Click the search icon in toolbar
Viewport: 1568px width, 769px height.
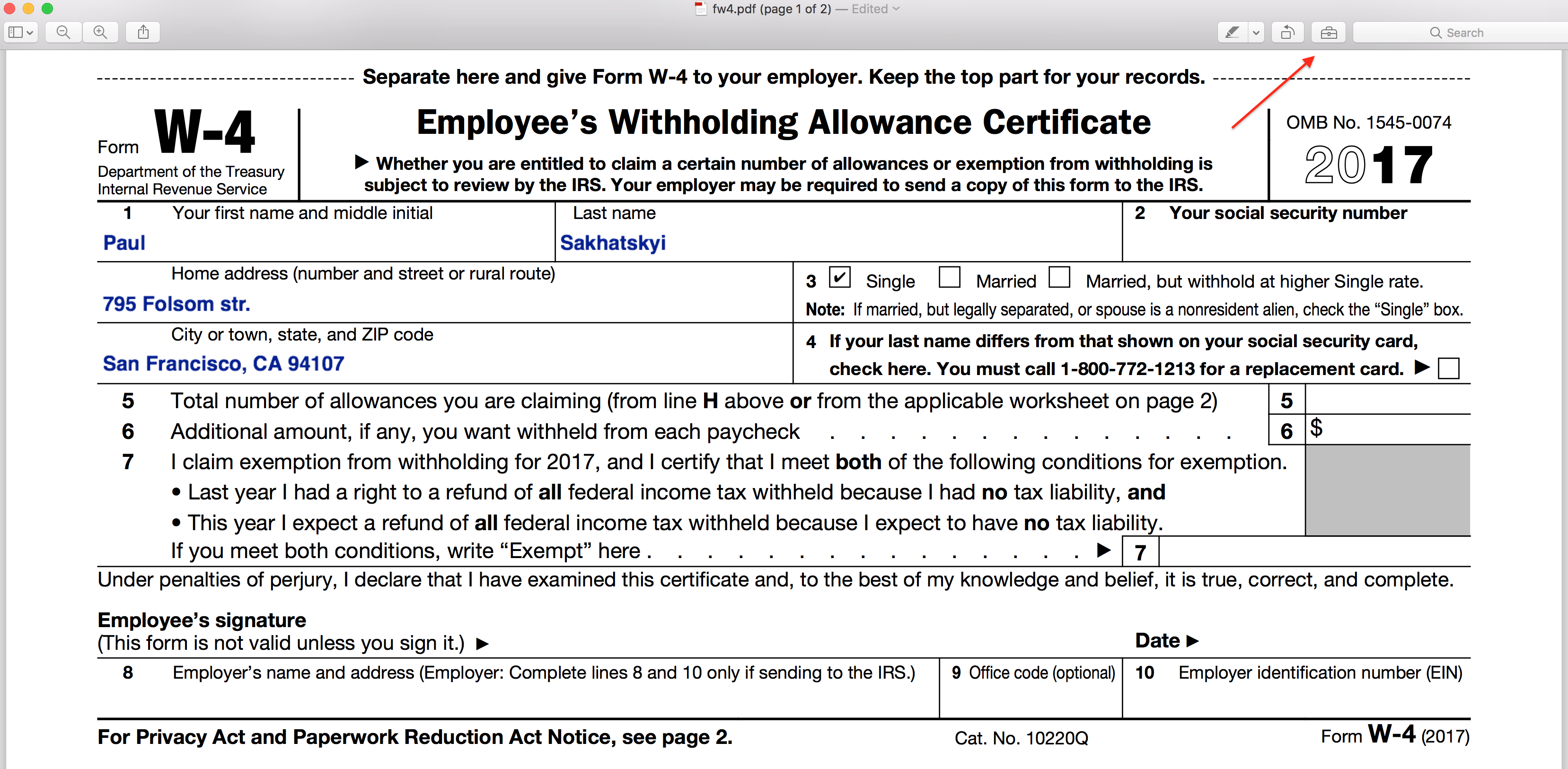pyautogui.click(x=1431, y=31)
